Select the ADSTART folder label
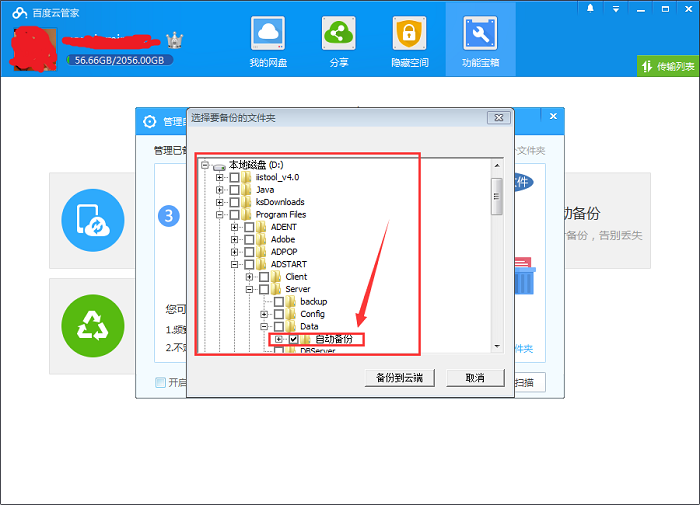The height and width of the screenshot is (505, 700). (288, 264)
